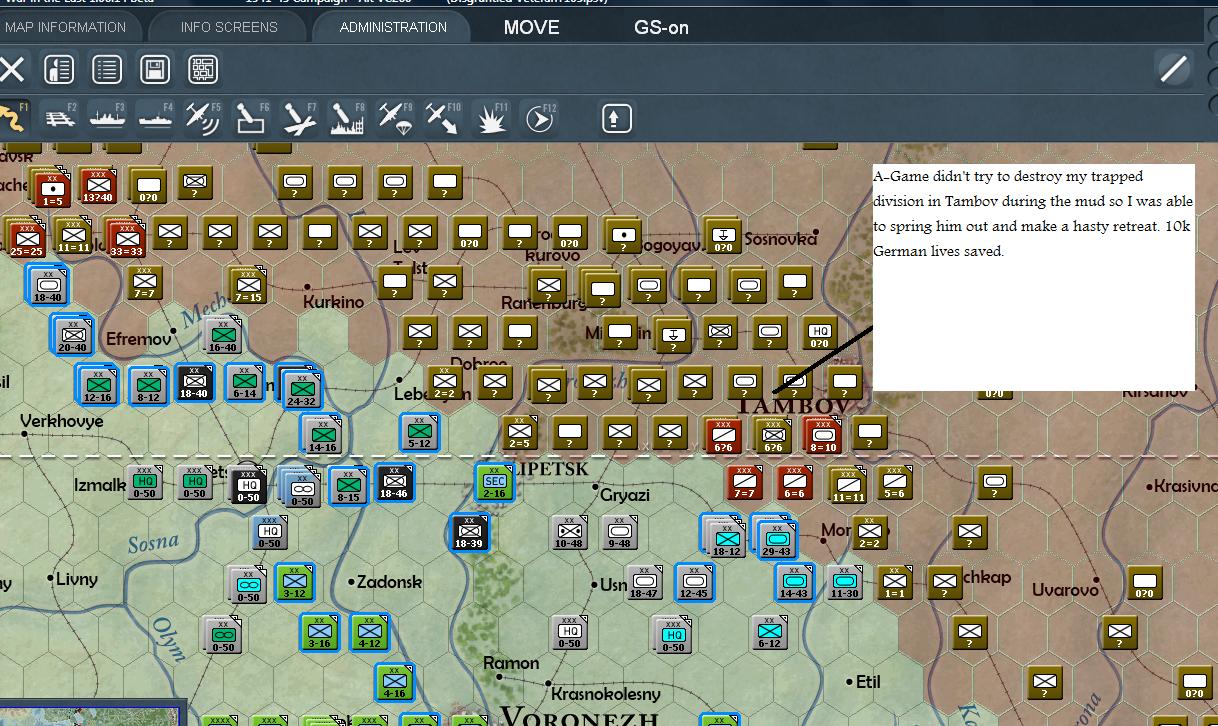Select F11 explosion mode icon

tap(491, 118)
